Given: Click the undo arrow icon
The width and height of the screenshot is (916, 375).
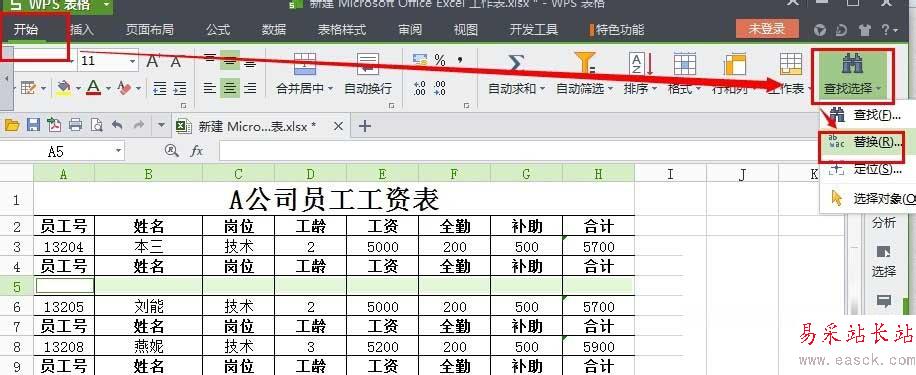Looking at the screenshot, I should click(x=117, y=125).
